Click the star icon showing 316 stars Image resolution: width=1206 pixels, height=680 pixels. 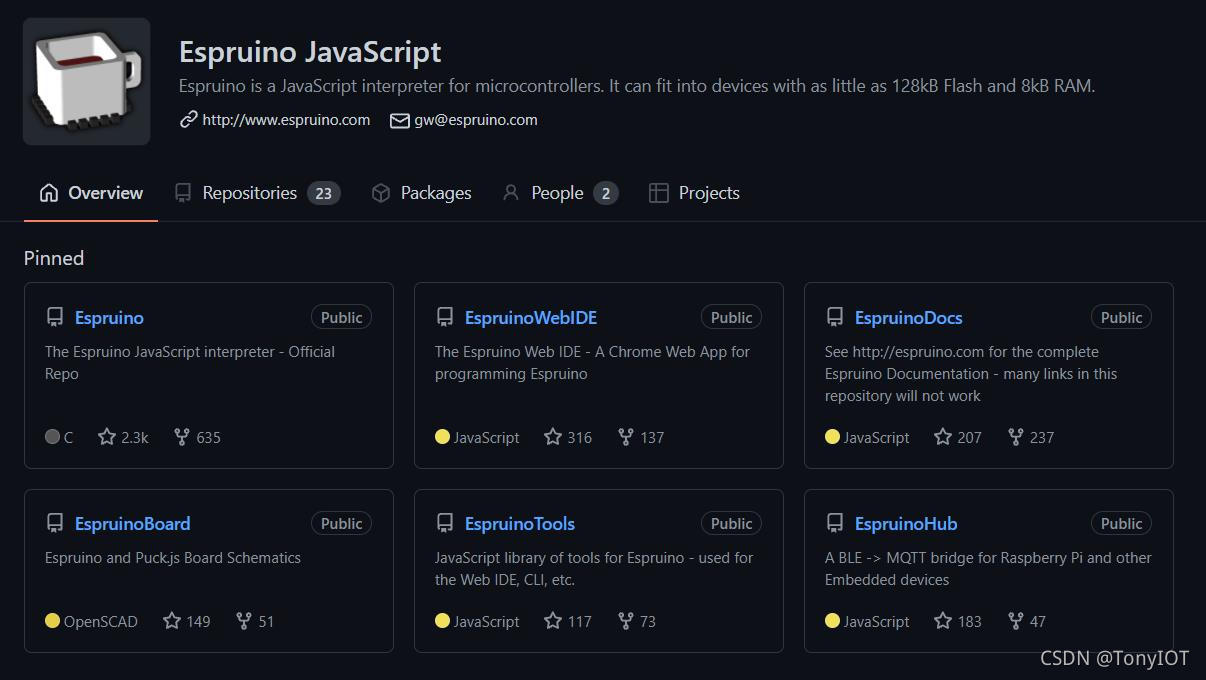pyautogui.click(x=553, y=437)
